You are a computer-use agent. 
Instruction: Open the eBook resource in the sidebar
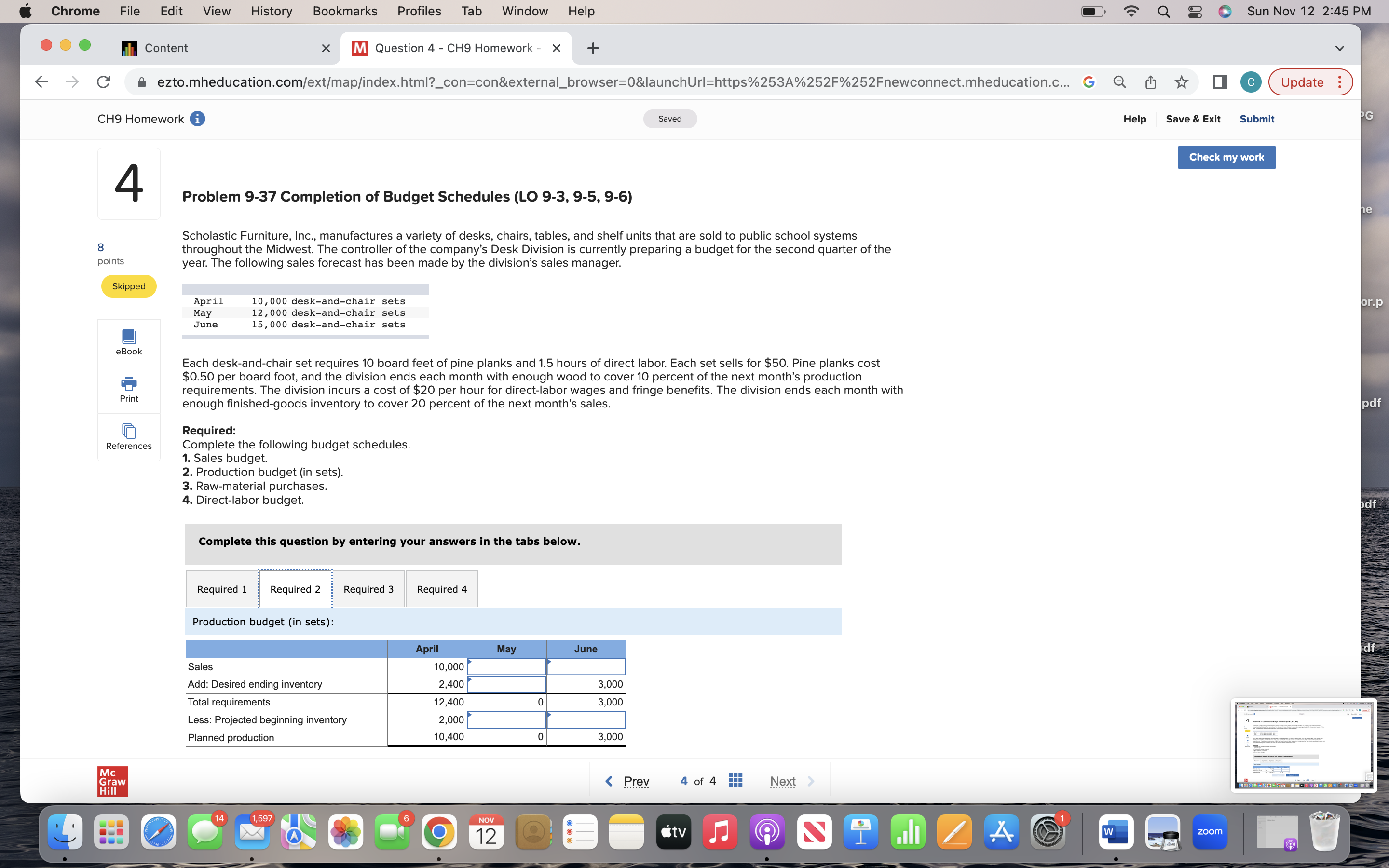pyautogui.click(x=128, y=341)
